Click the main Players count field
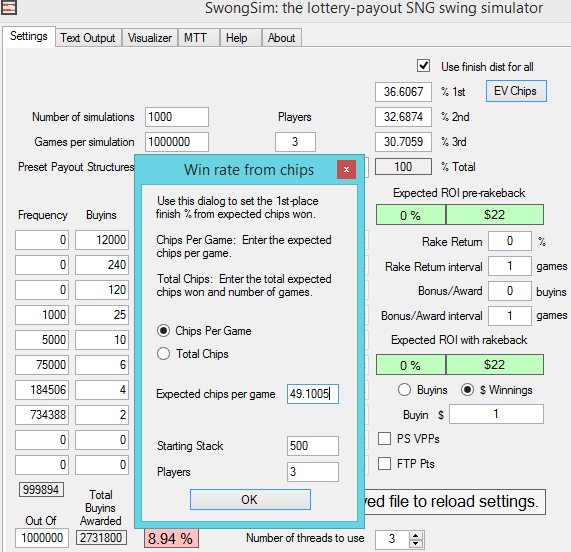 [x=295, y=142]
